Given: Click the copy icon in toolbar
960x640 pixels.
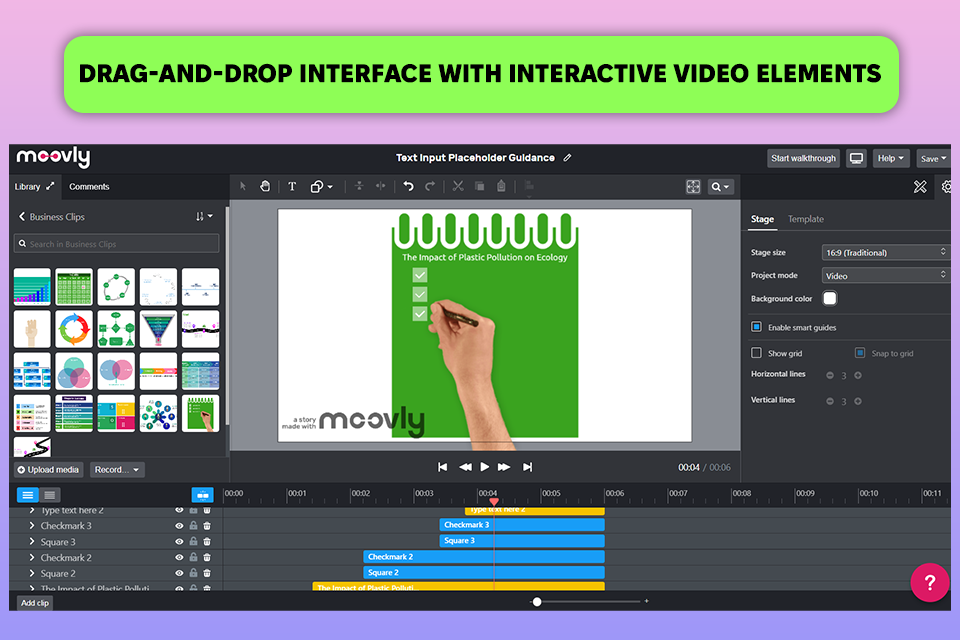Looking at the screenshot, I should coord(479,186).
